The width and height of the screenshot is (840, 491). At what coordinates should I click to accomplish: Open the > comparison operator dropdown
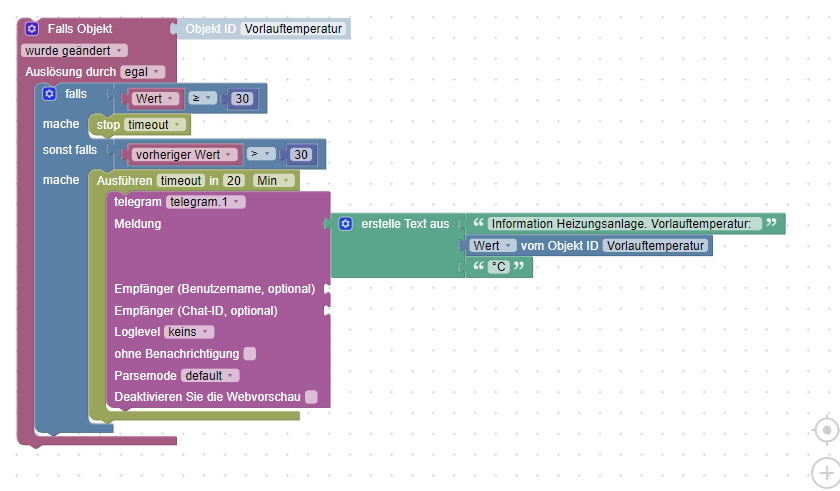[x=261, y=154]
